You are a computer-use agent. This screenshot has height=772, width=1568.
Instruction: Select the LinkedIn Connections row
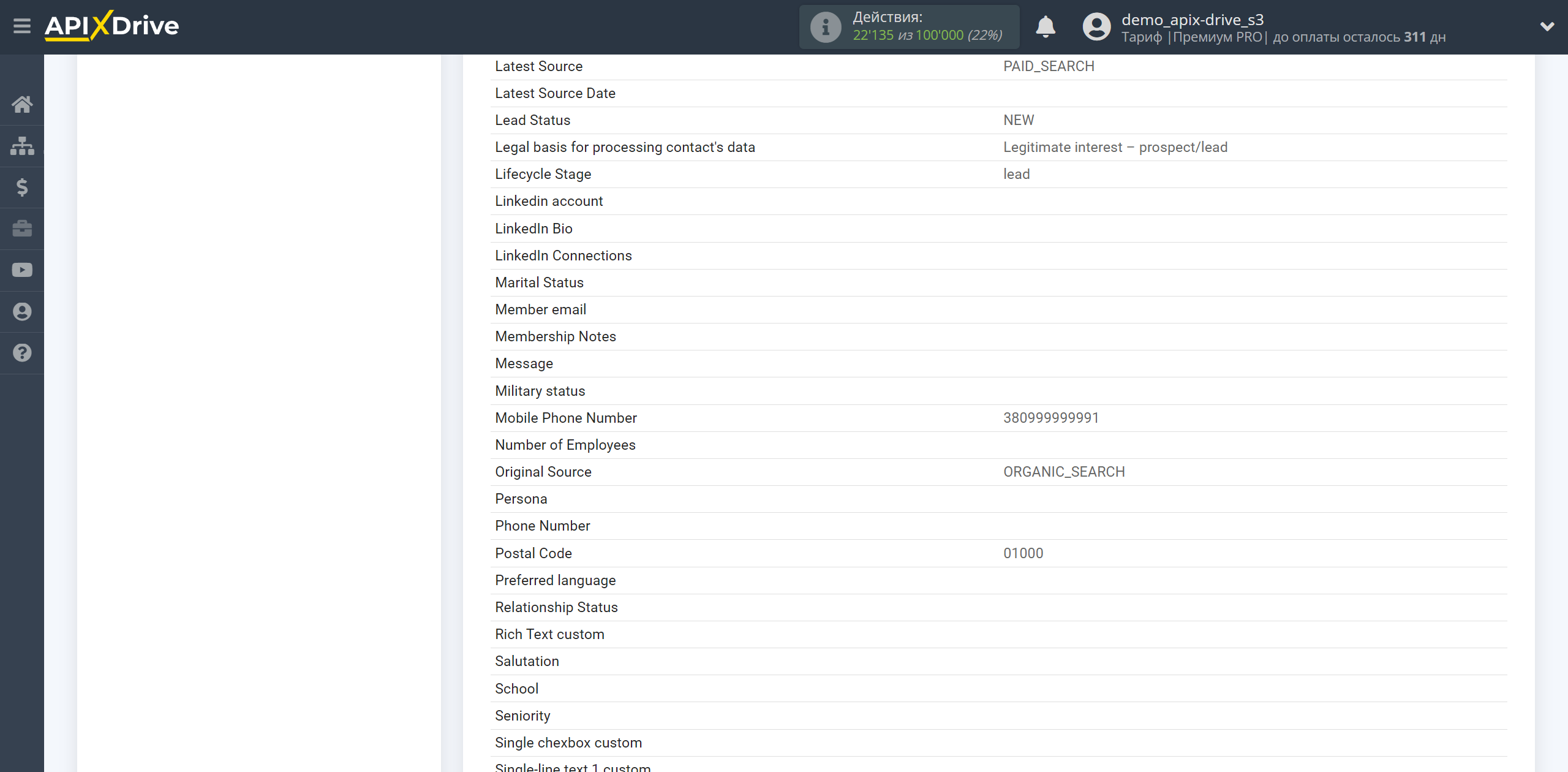pos(998,255)
